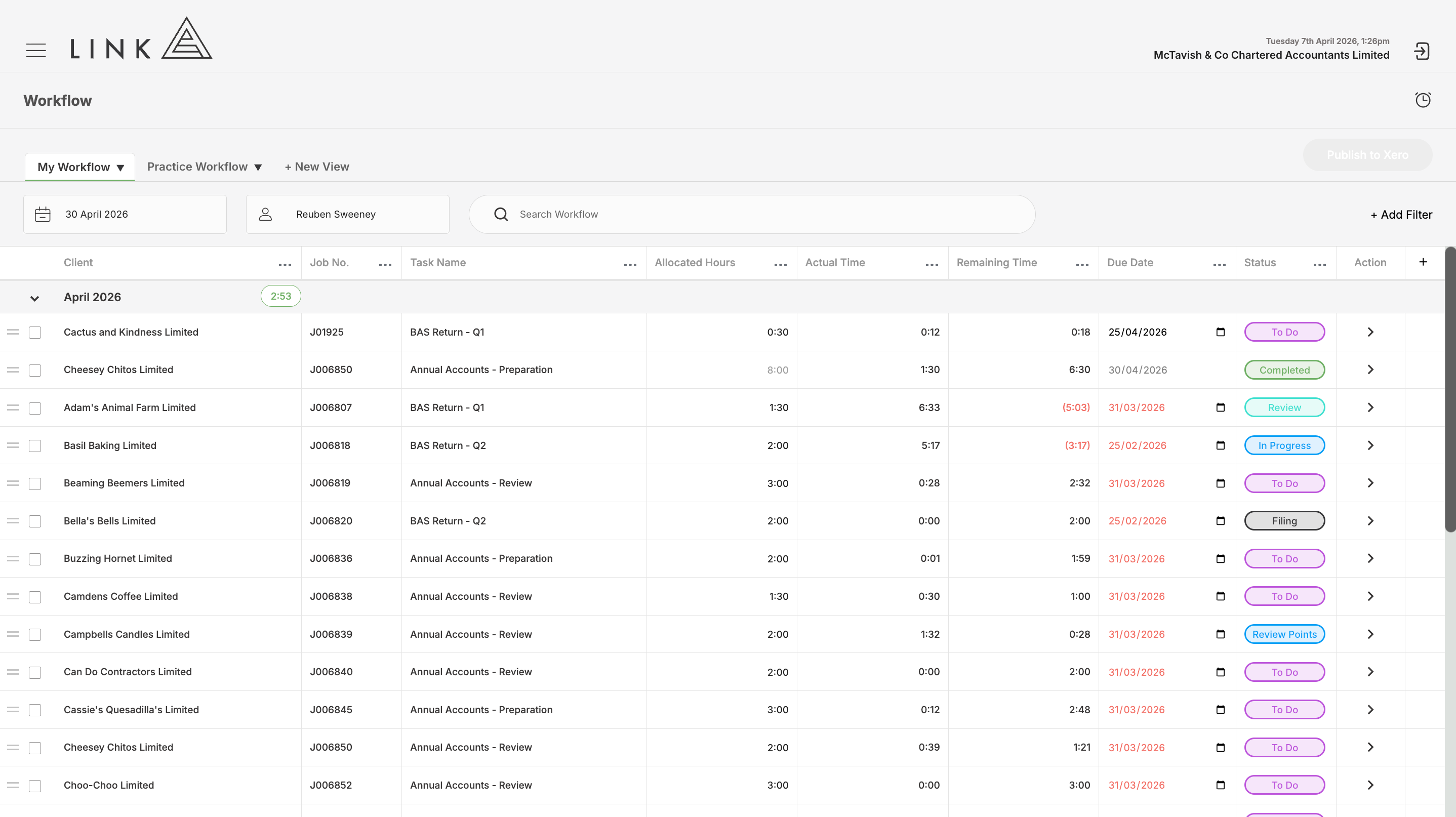The image size is (1456, 817).
Task: Open Practice Workflow dropdown arrow
Action: (258, 167)
